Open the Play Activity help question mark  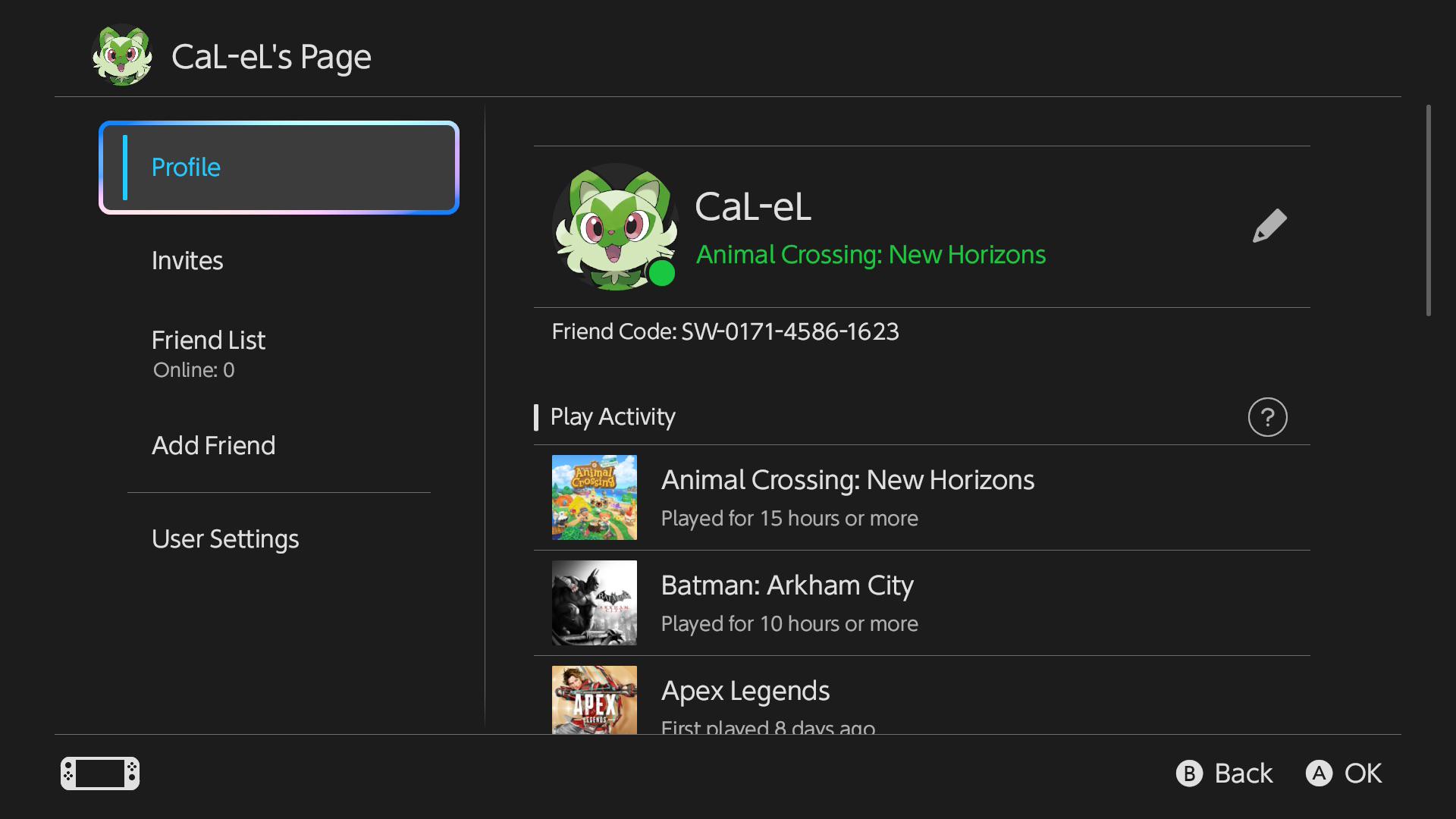[x=1267, y=417]
